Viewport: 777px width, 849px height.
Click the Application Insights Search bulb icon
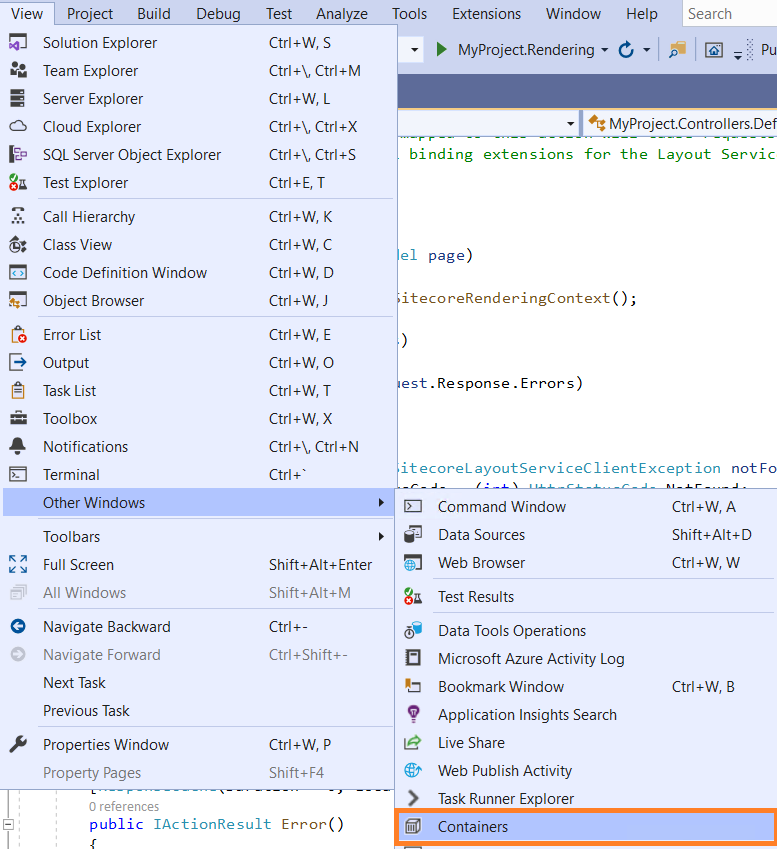413,715
